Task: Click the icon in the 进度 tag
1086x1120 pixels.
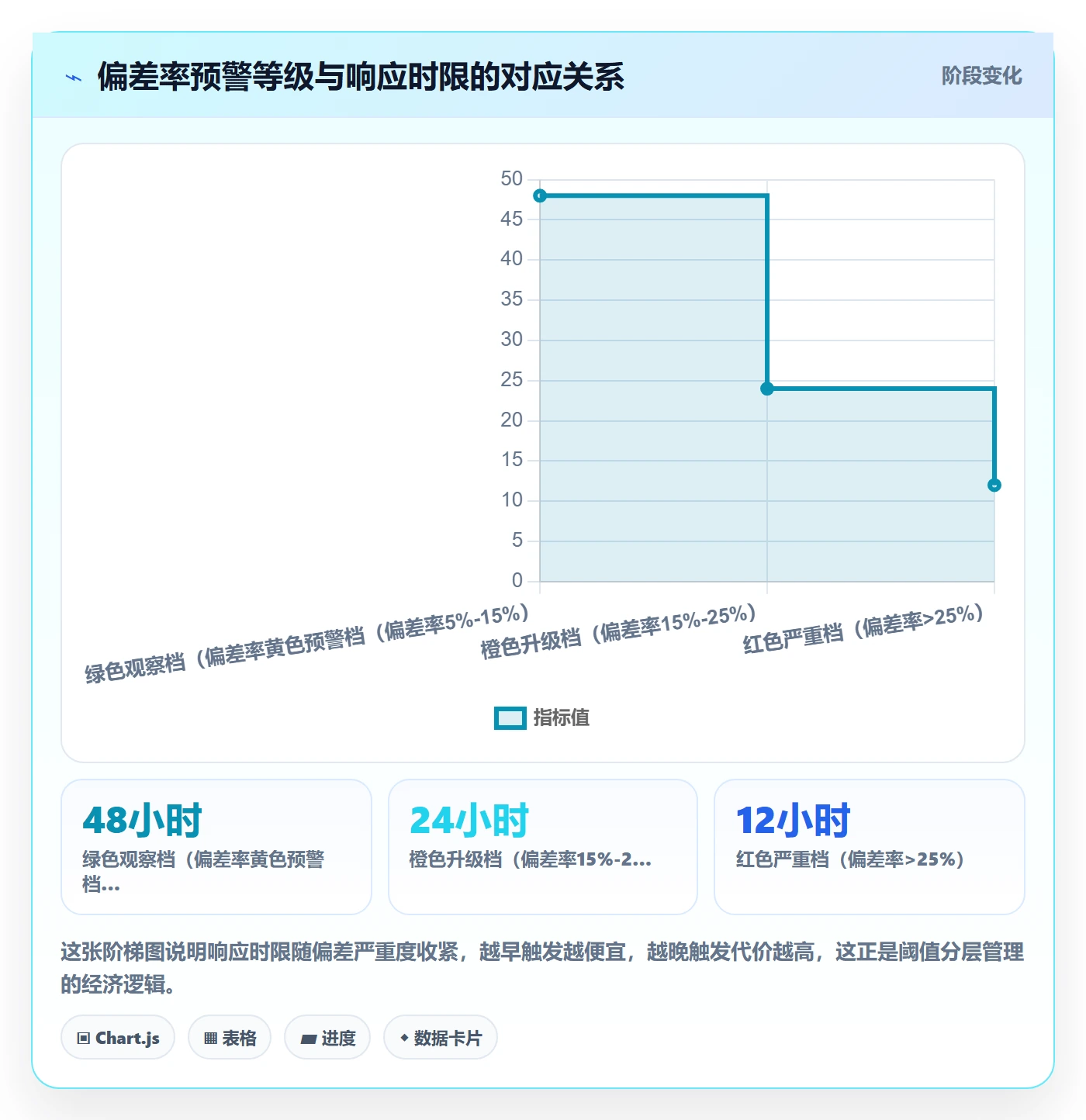Action: pyautogui.click(x=309, y=1039)
